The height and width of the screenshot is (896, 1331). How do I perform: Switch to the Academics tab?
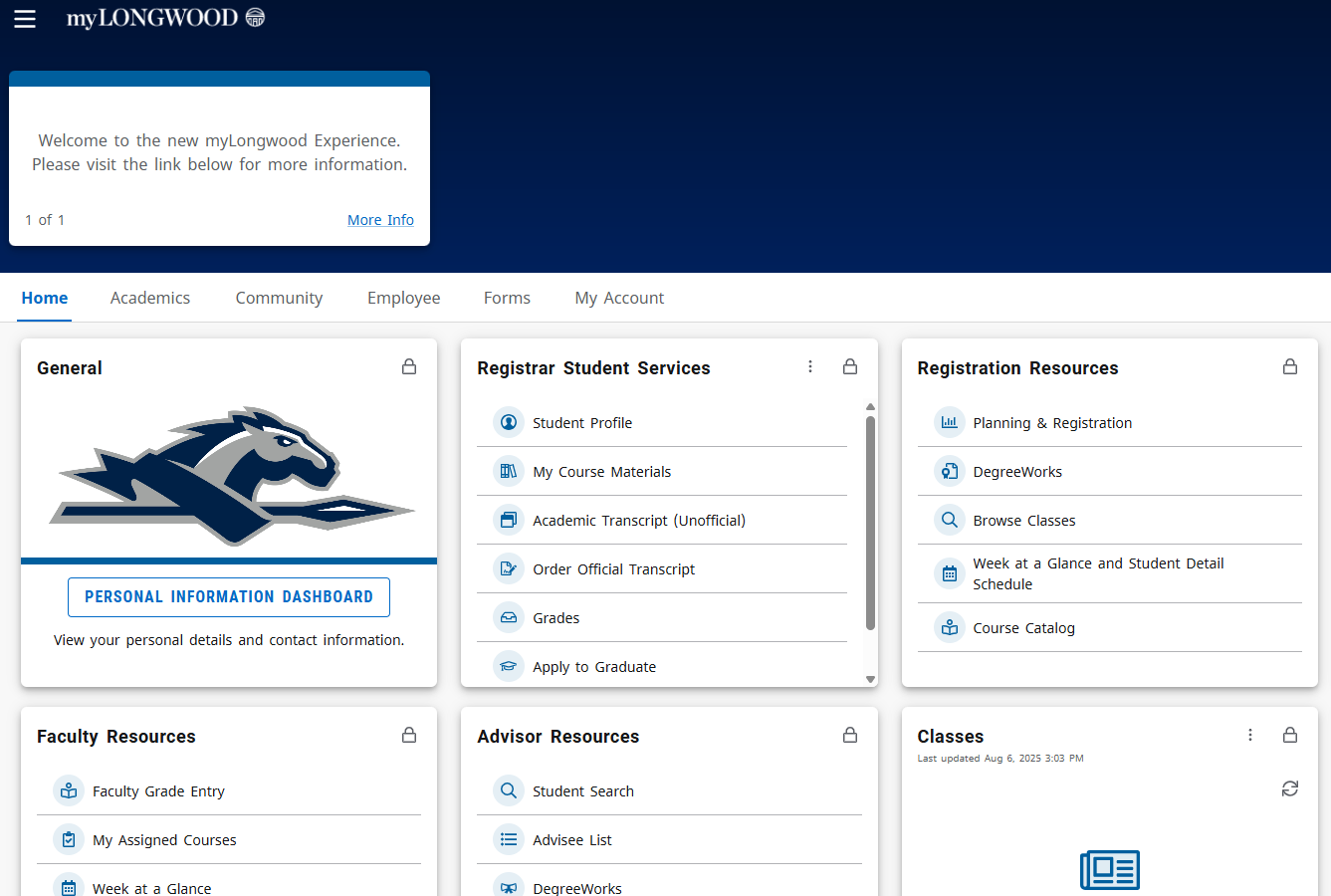pyautogui.click(x=150, y=298)
